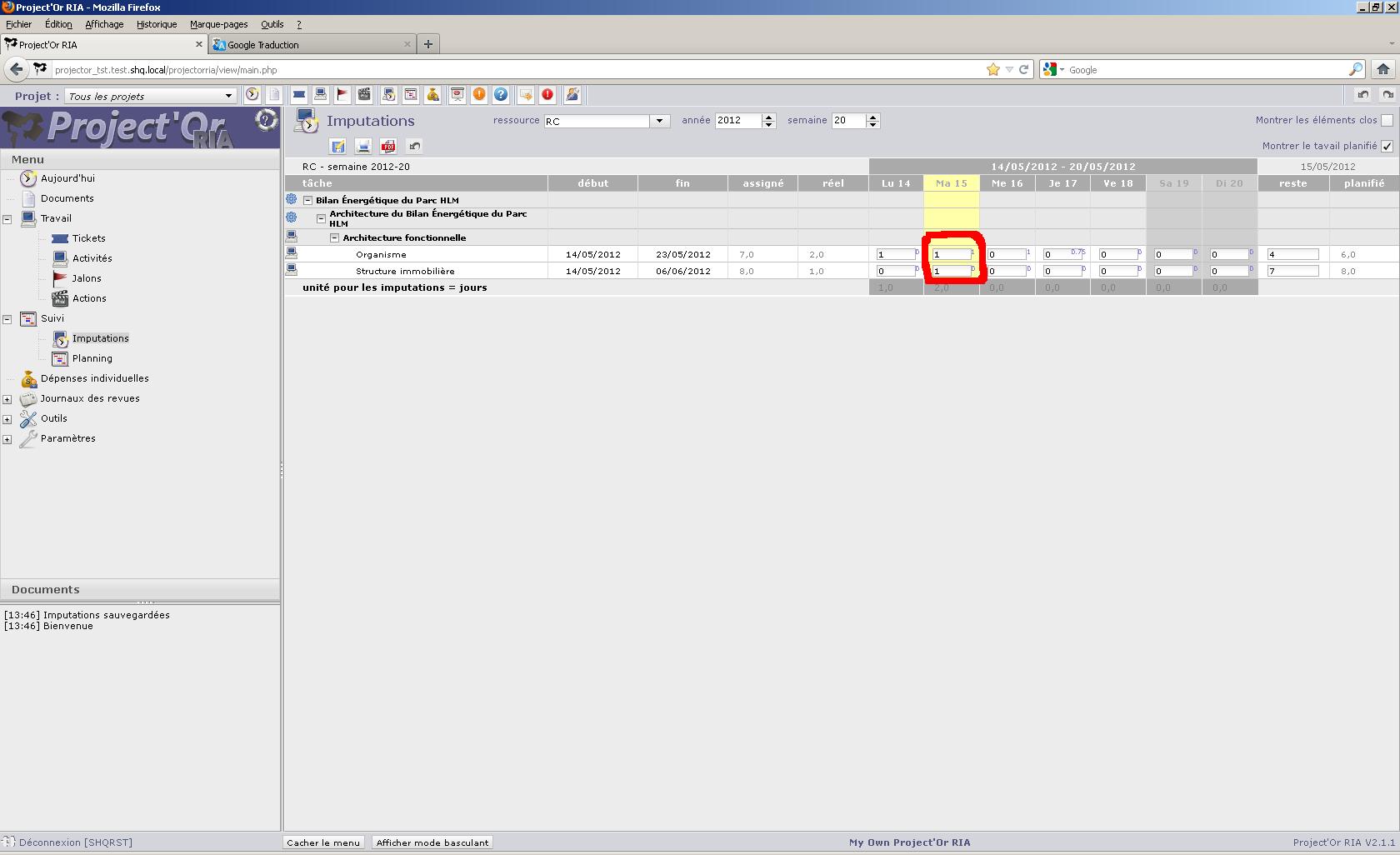
Task: Click the money bag expenses toolbar icon
Action: [x=432, y=95]
